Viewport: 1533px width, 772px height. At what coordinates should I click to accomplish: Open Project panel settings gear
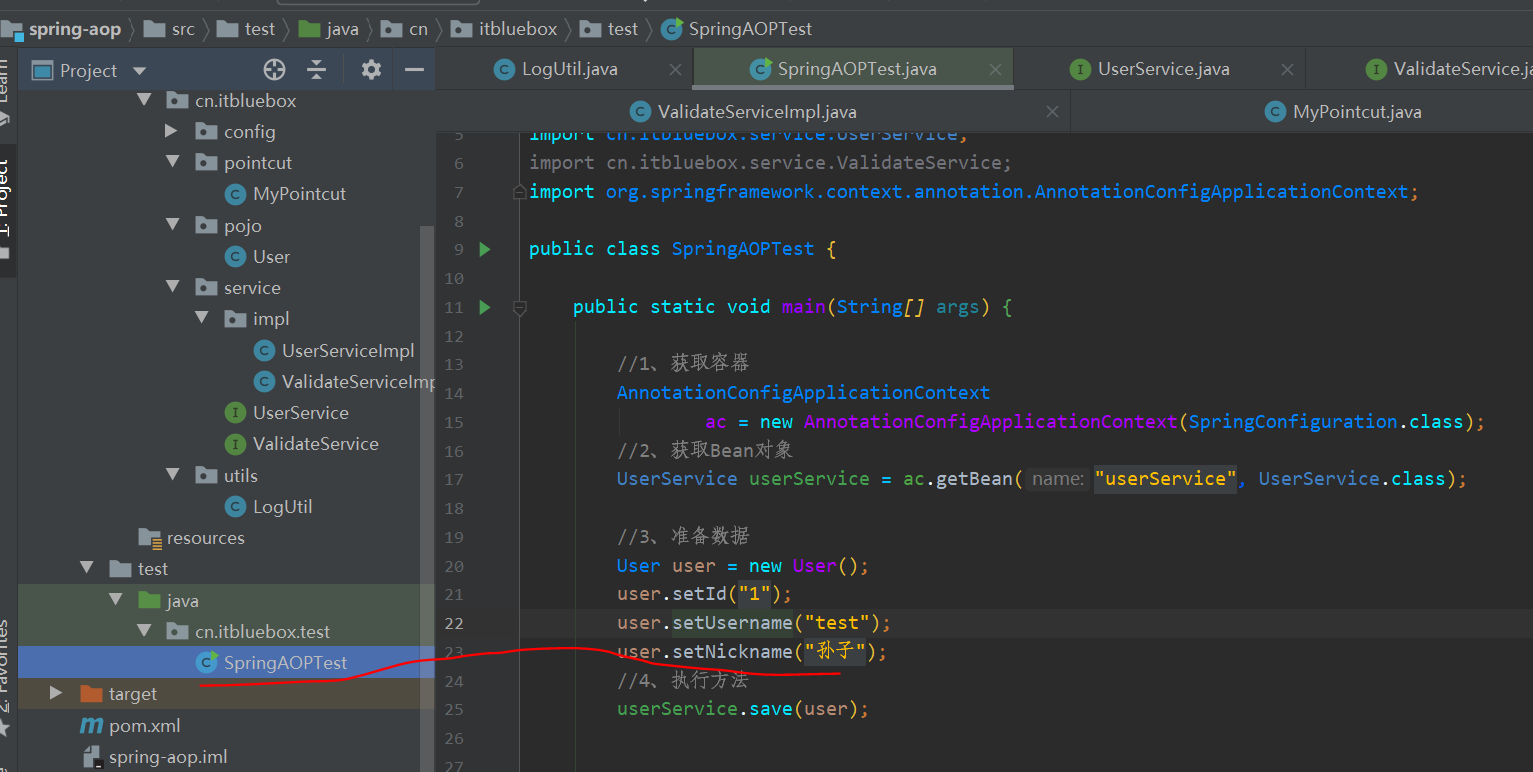pos(371,70)
